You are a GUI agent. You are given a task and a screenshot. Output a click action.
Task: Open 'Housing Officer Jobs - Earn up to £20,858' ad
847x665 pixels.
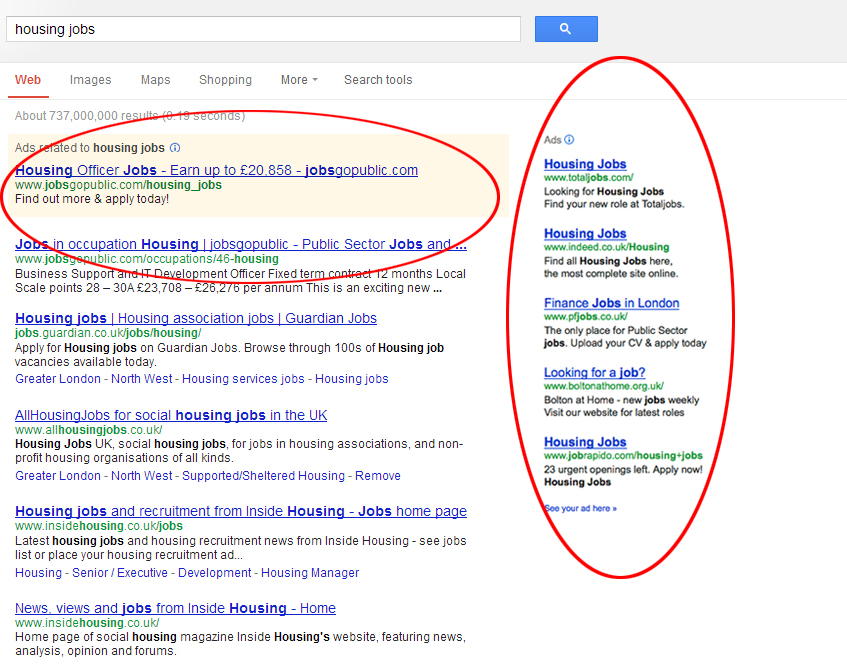(216, 170)
